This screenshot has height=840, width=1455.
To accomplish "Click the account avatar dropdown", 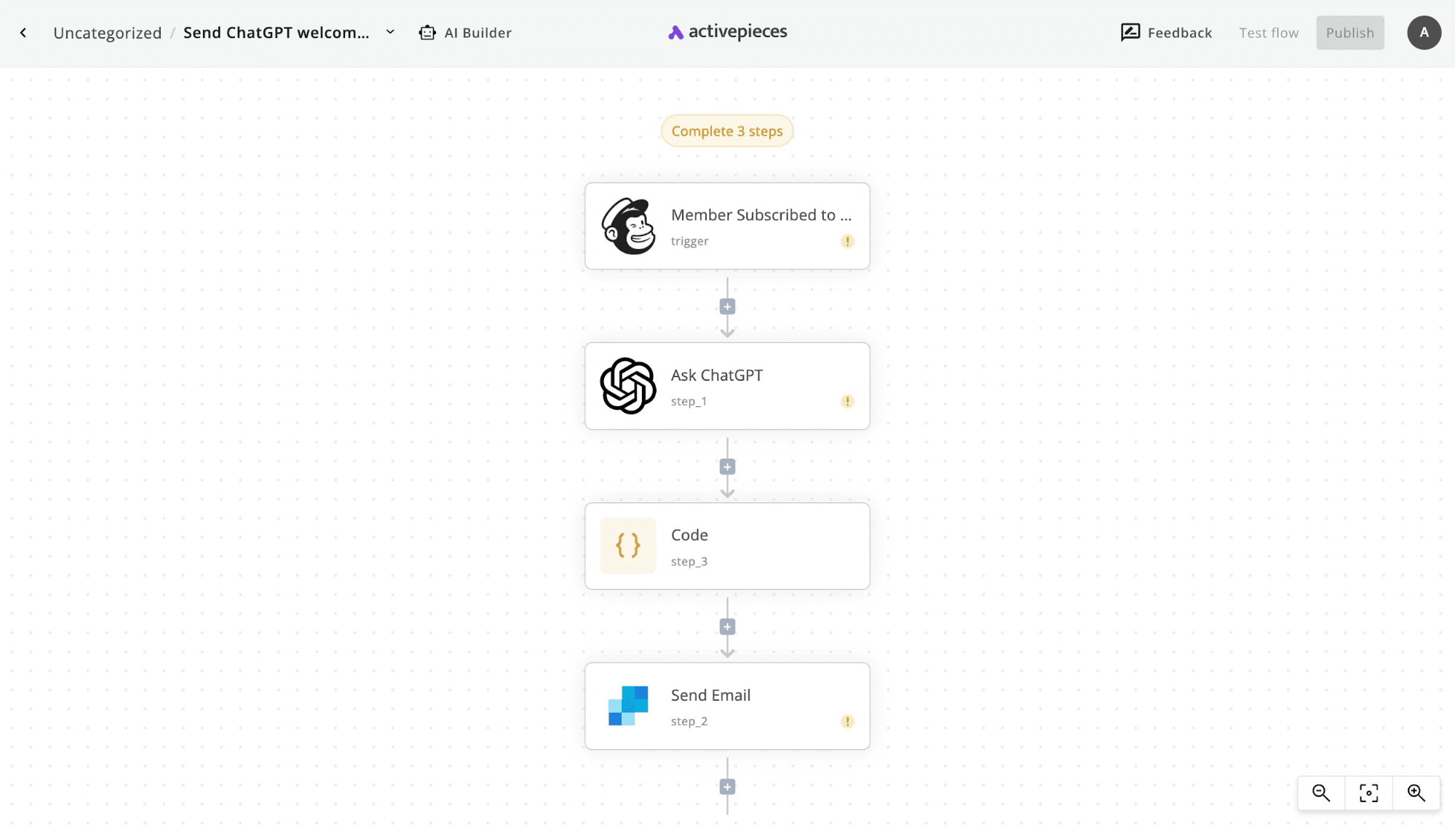I will pos(1424,32).
